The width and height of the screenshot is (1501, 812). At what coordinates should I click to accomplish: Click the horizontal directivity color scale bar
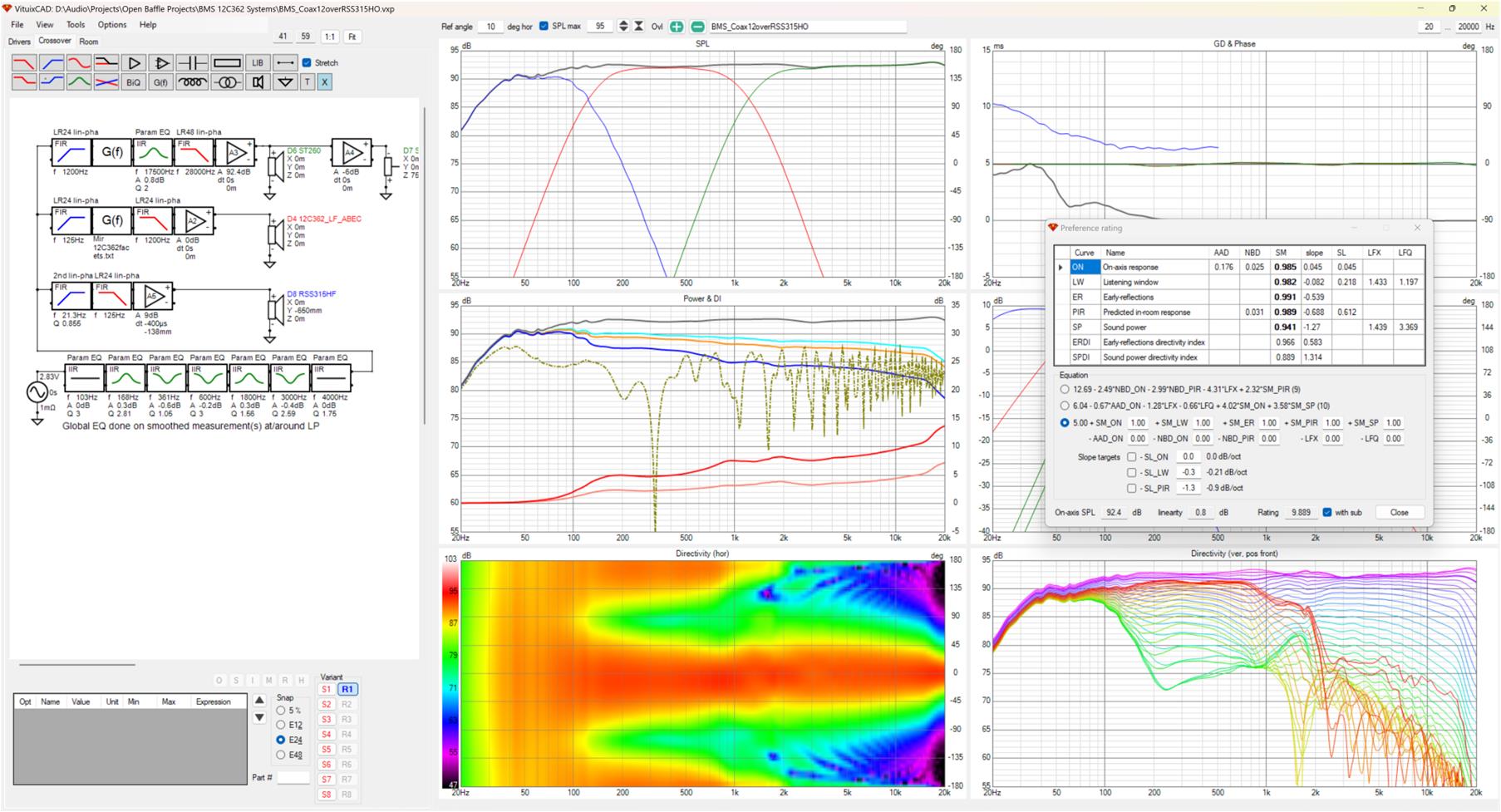point(450,674)
